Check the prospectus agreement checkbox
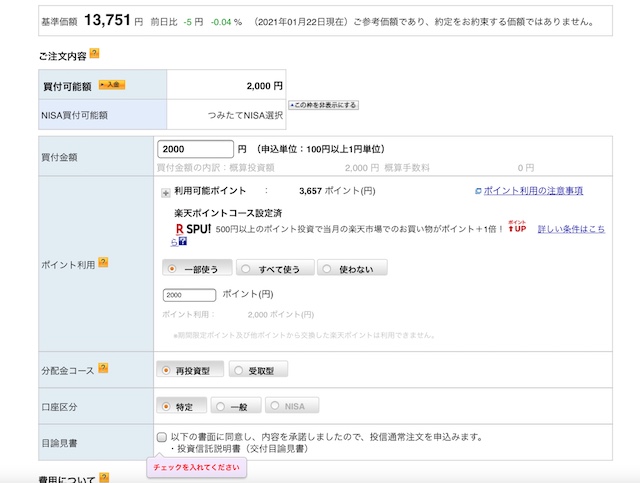640x483 pixels. [162, 437]
